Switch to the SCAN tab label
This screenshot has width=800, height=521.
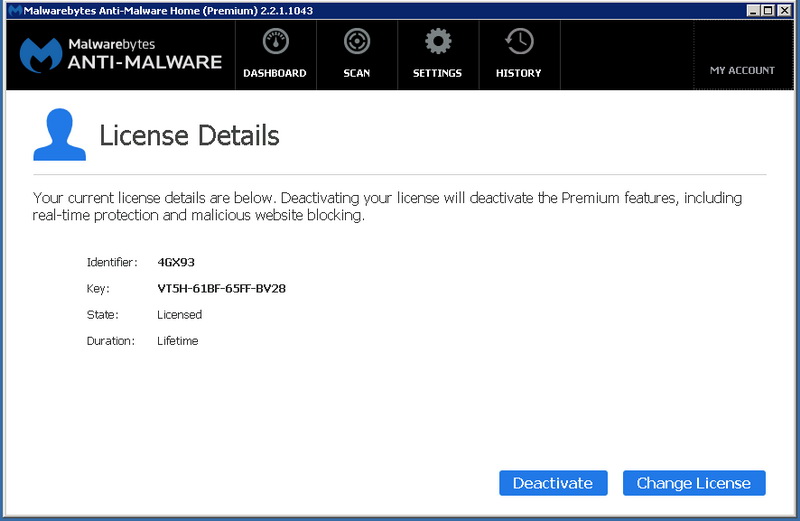click(x=357, y=73)
